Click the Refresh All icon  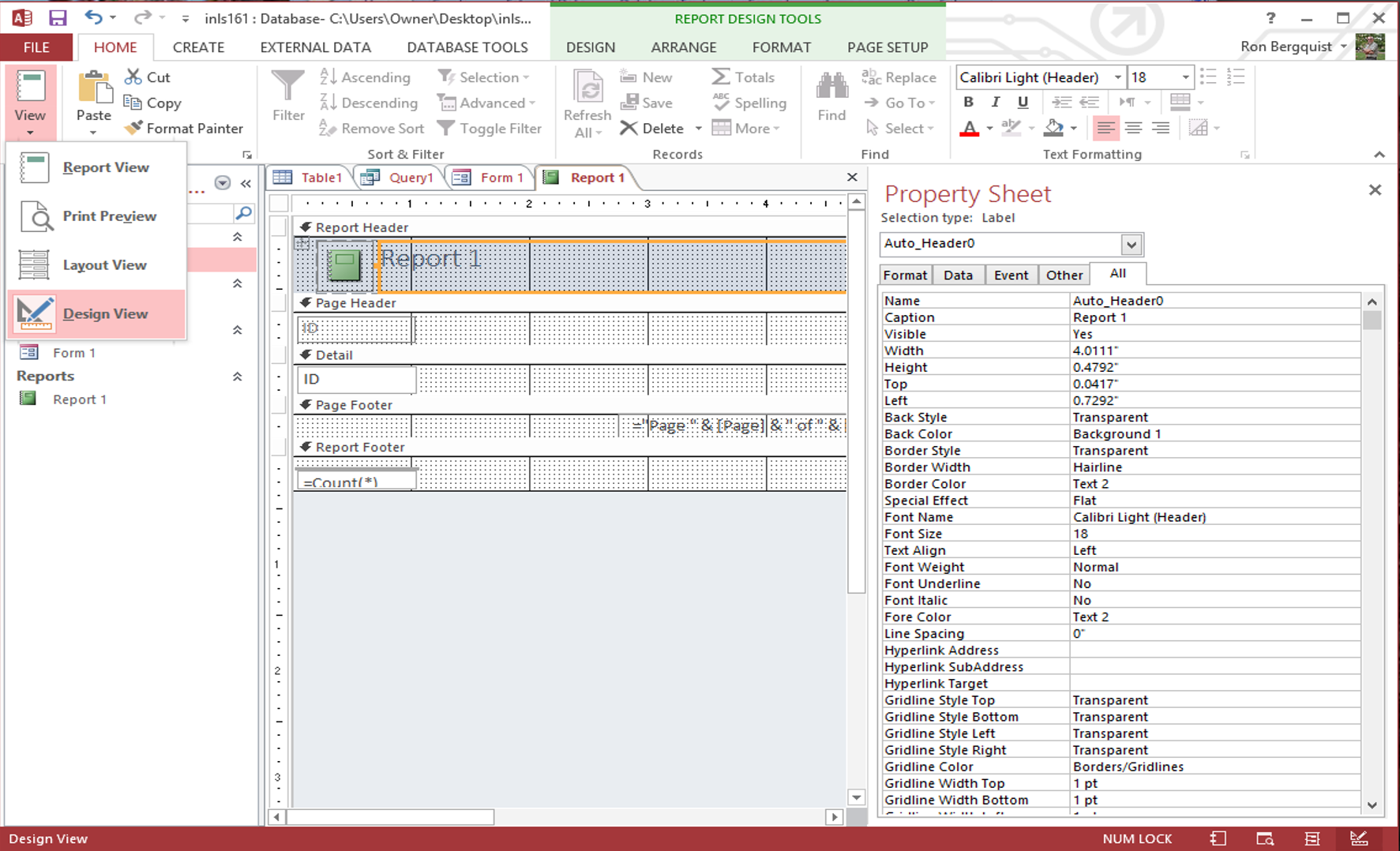(587, 88)
